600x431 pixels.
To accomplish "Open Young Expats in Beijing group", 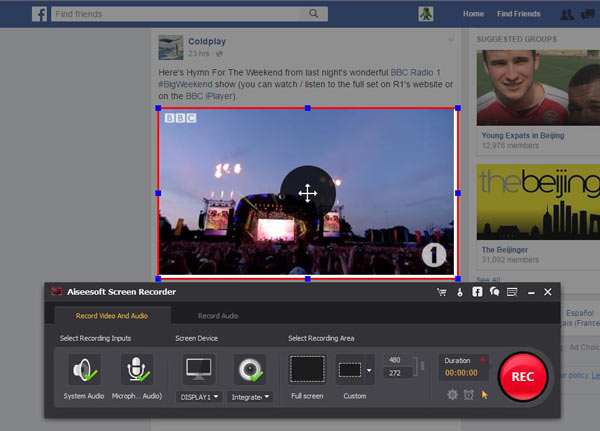I will coord(523,136).
